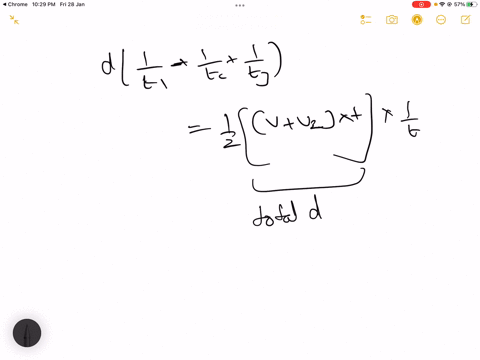Tap the Fri 28 Jan date text
The image size is (480, 360).
click(72, 4)
